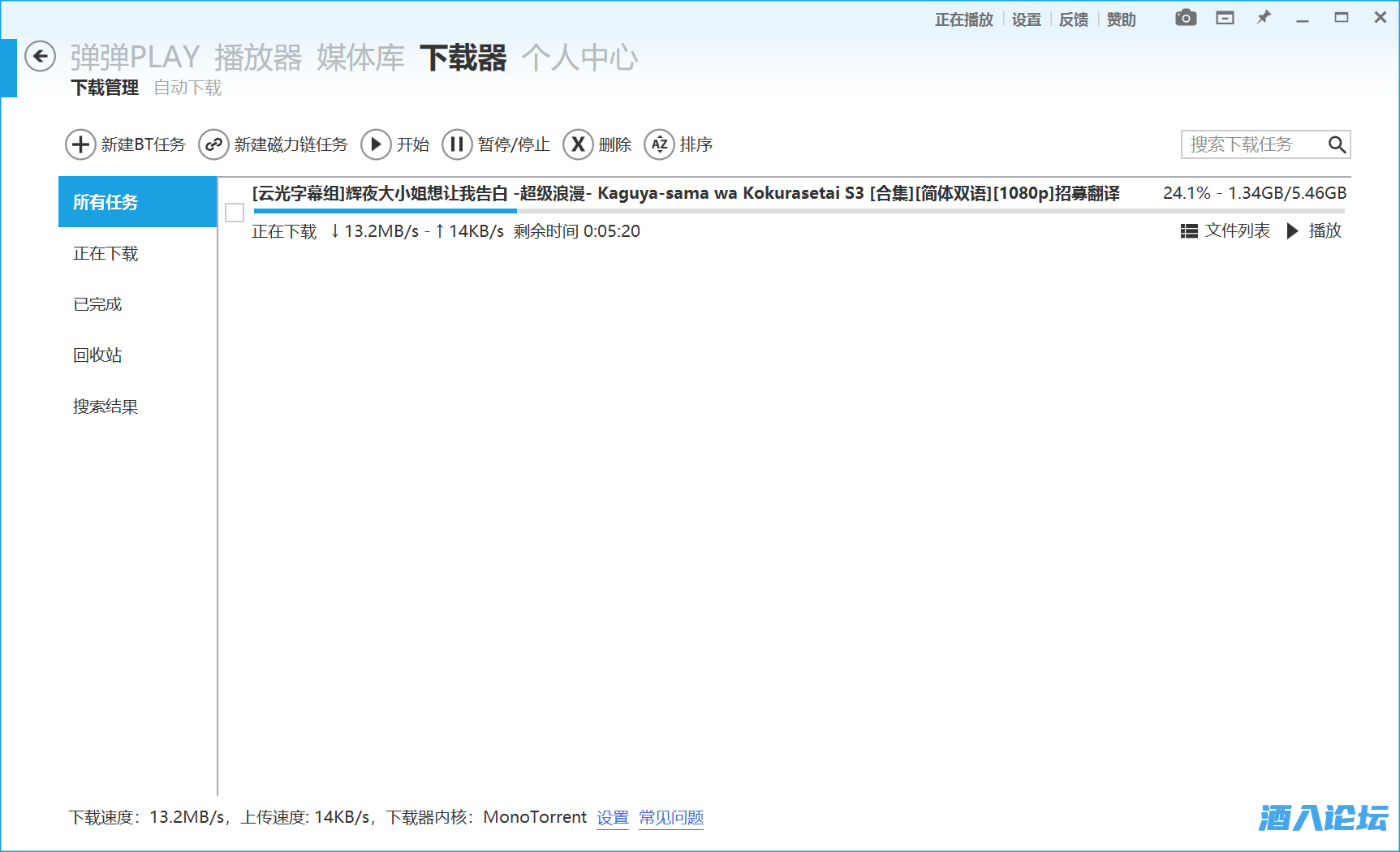Viewport: 1400px width, 852px height.
Task: Open the AZ sort icon
Action: 659,144
